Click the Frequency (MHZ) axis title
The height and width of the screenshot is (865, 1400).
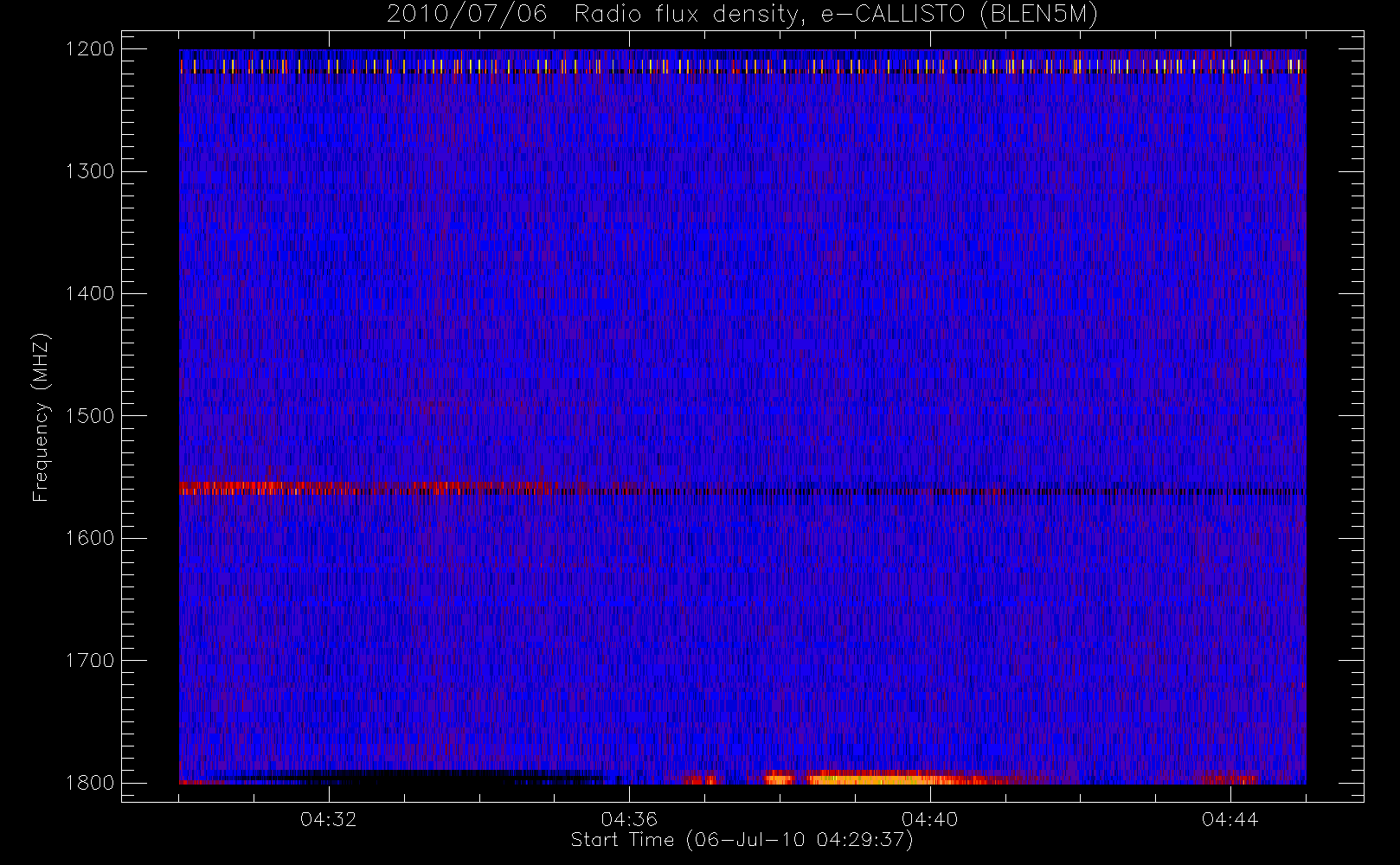[41, 417]
